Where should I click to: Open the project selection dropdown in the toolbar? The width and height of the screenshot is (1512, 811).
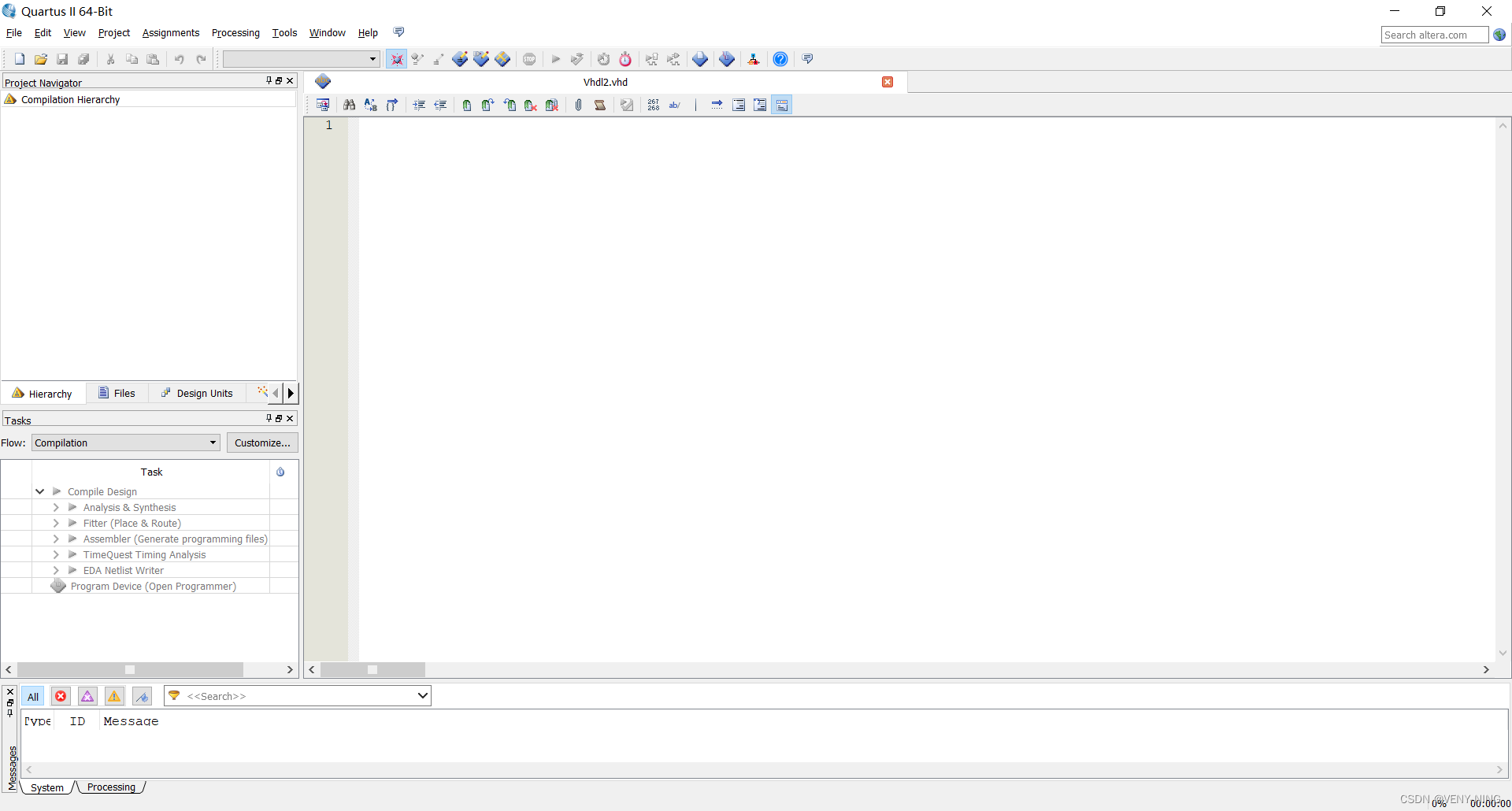click(301, 59)
